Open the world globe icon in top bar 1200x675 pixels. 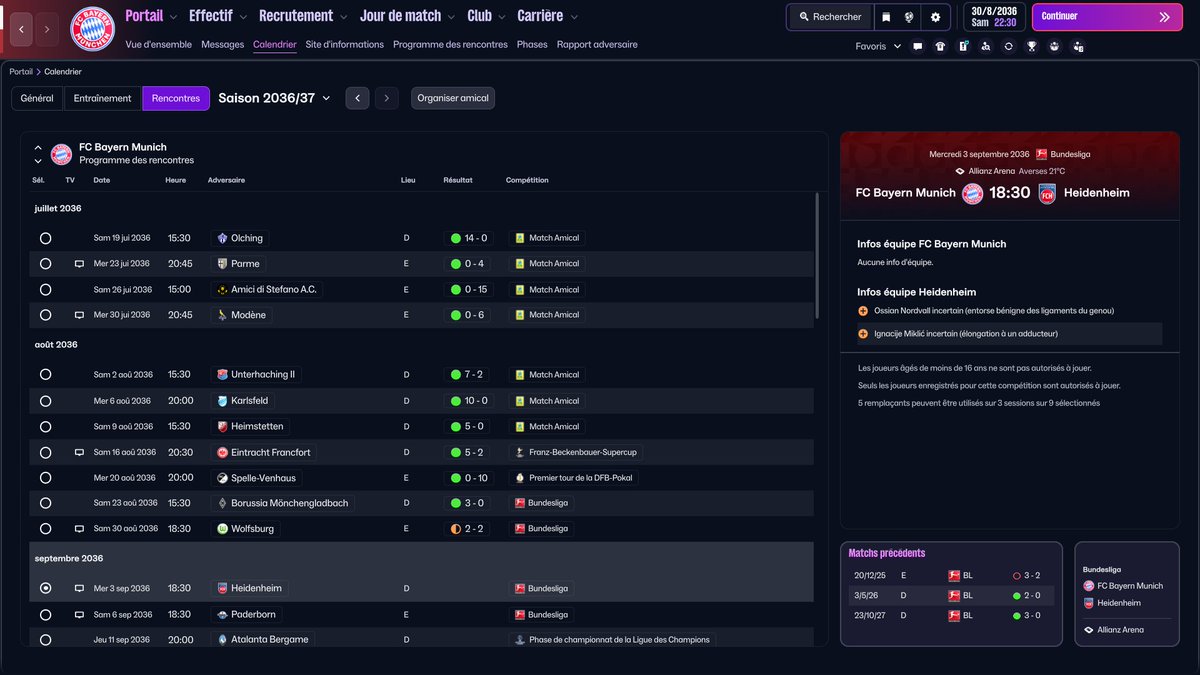[x=909, y=17]
